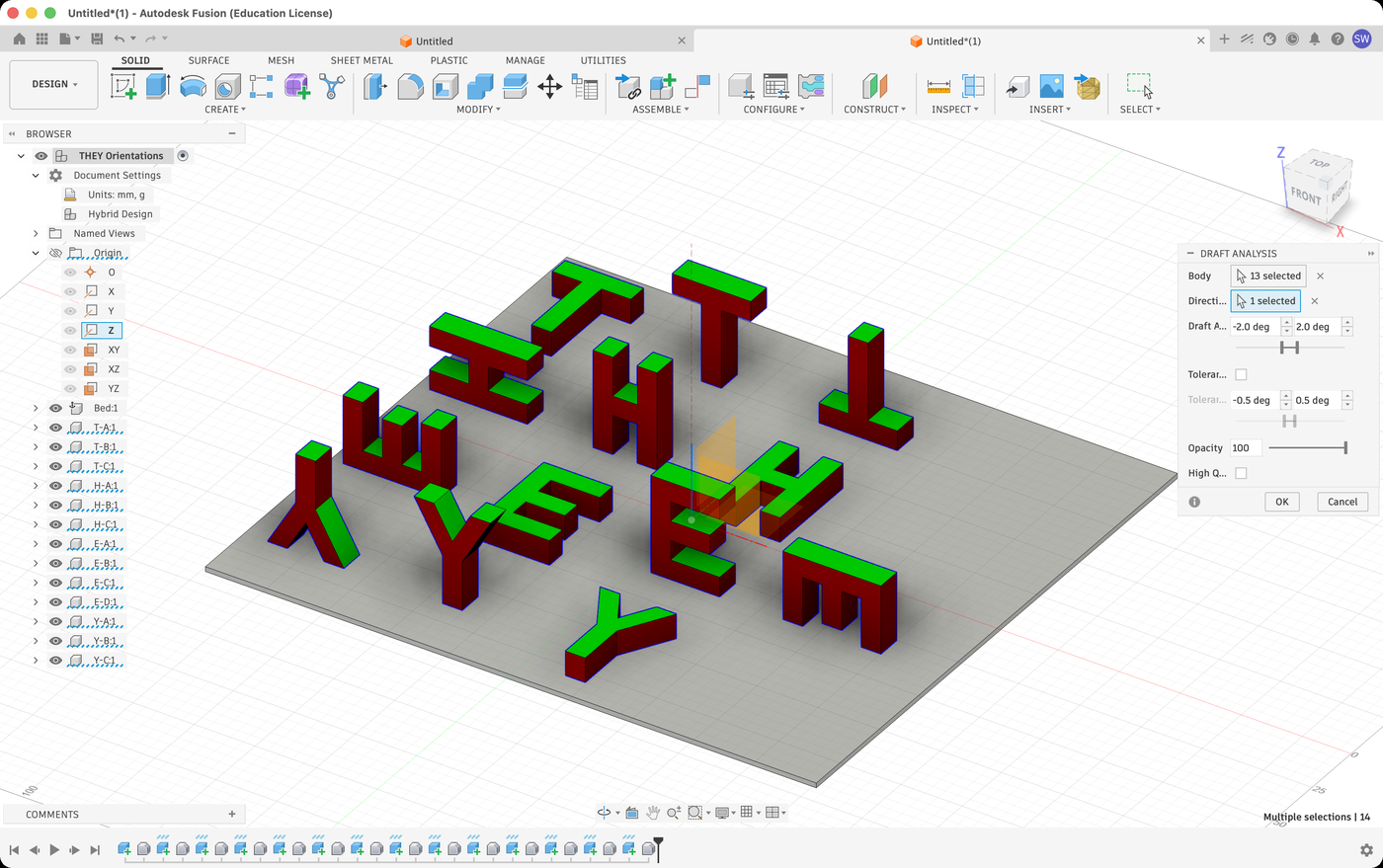Screen dimensions: 1383x868
Task: Click the Create Sketch icon
Action: (x=123, y=86)
